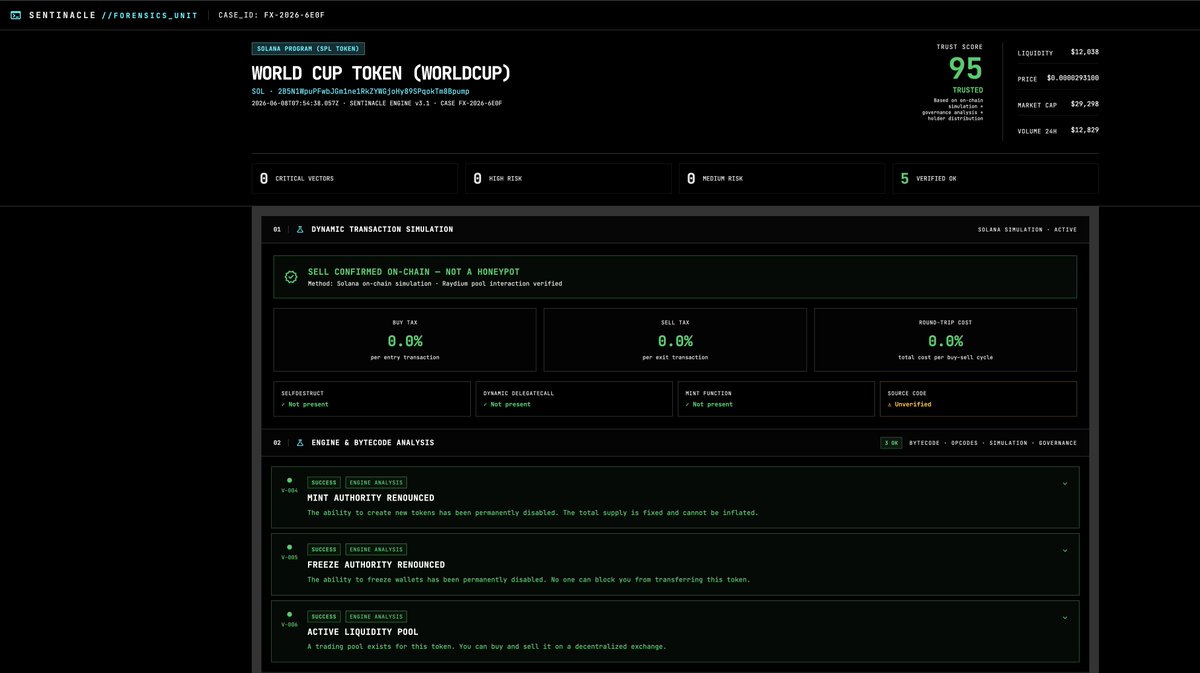Click the Sell Tax 0.0% card
Viewport: 1200px width, 673px height.
(675, 340)
